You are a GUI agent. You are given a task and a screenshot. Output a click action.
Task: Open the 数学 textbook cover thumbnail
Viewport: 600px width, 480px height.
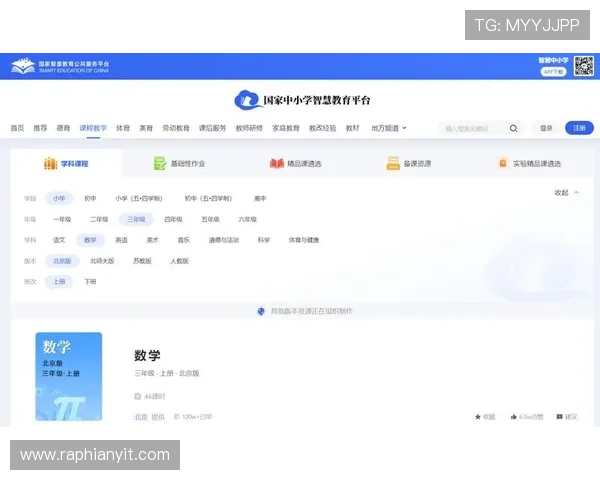69,377
